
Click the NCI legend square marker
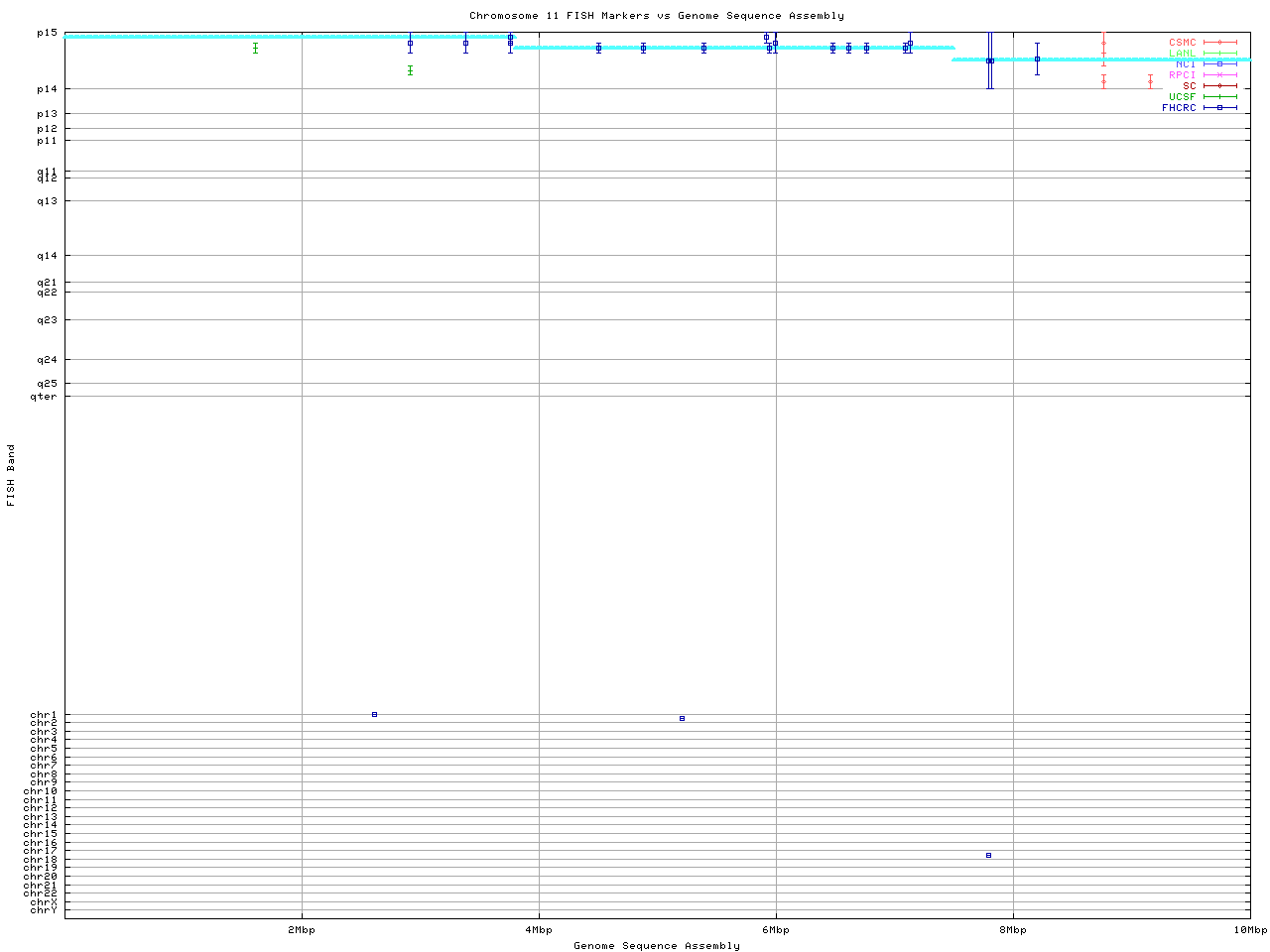click(x=1219, y=64)
